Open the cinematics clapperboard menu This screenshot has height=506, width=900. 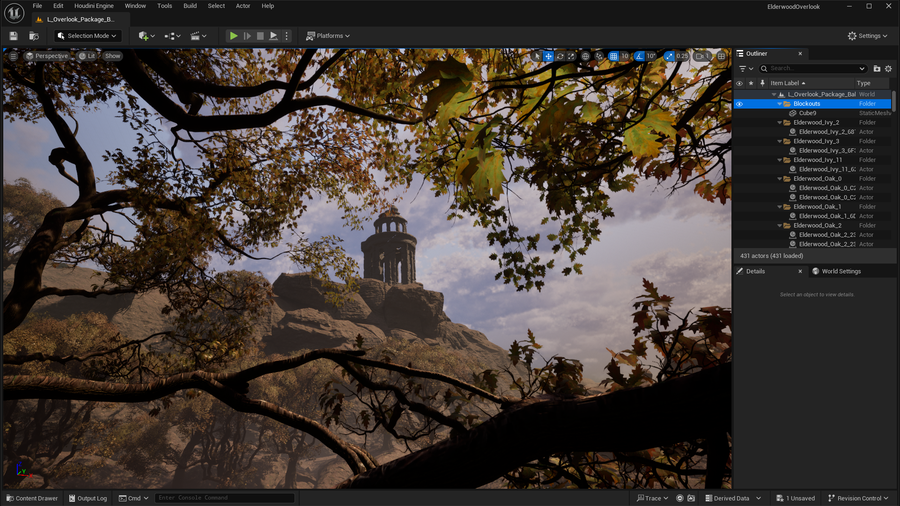point(197,36)
